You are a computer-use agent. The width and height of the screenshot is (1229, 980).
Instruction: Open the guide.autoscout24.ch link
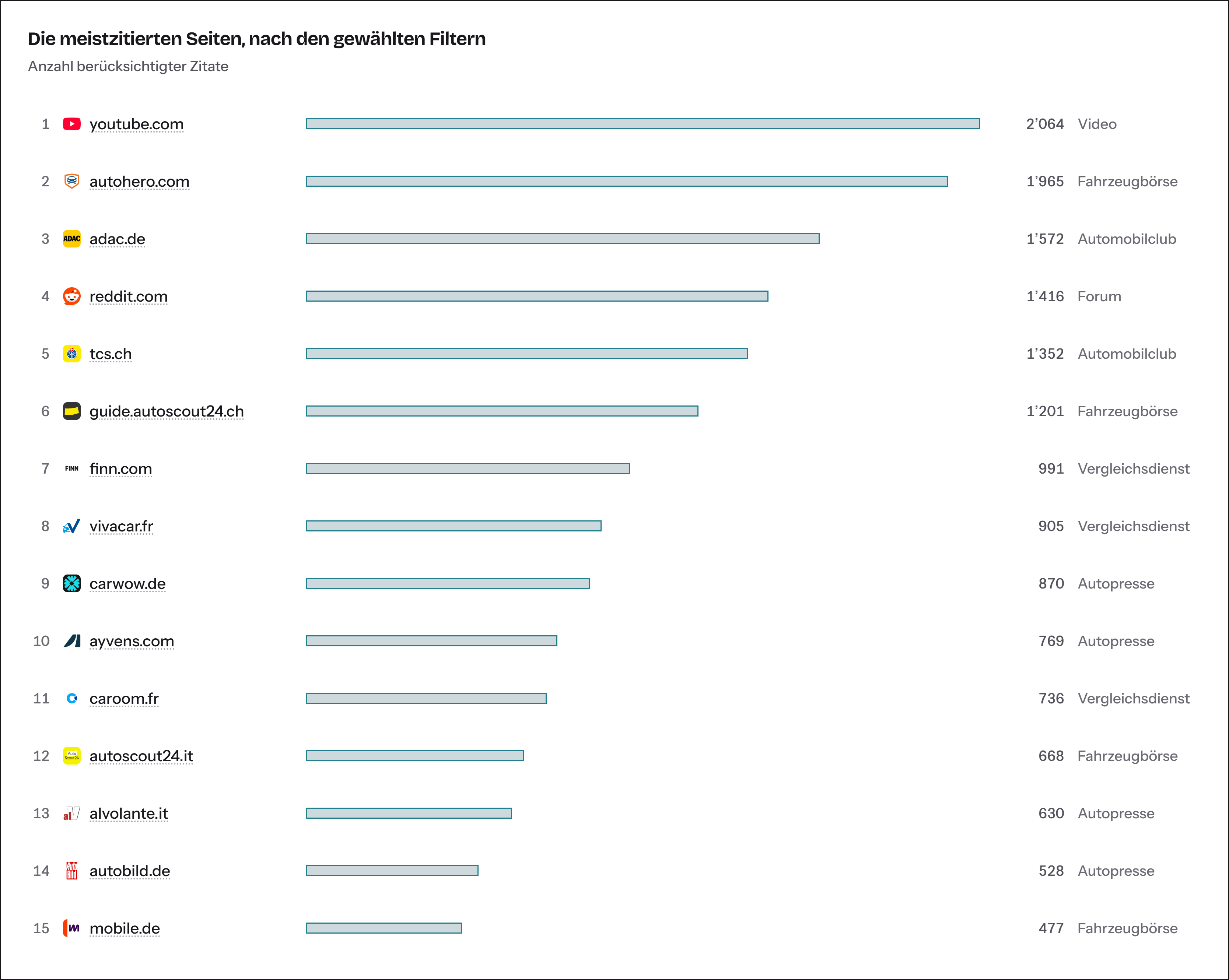point(167,411)
